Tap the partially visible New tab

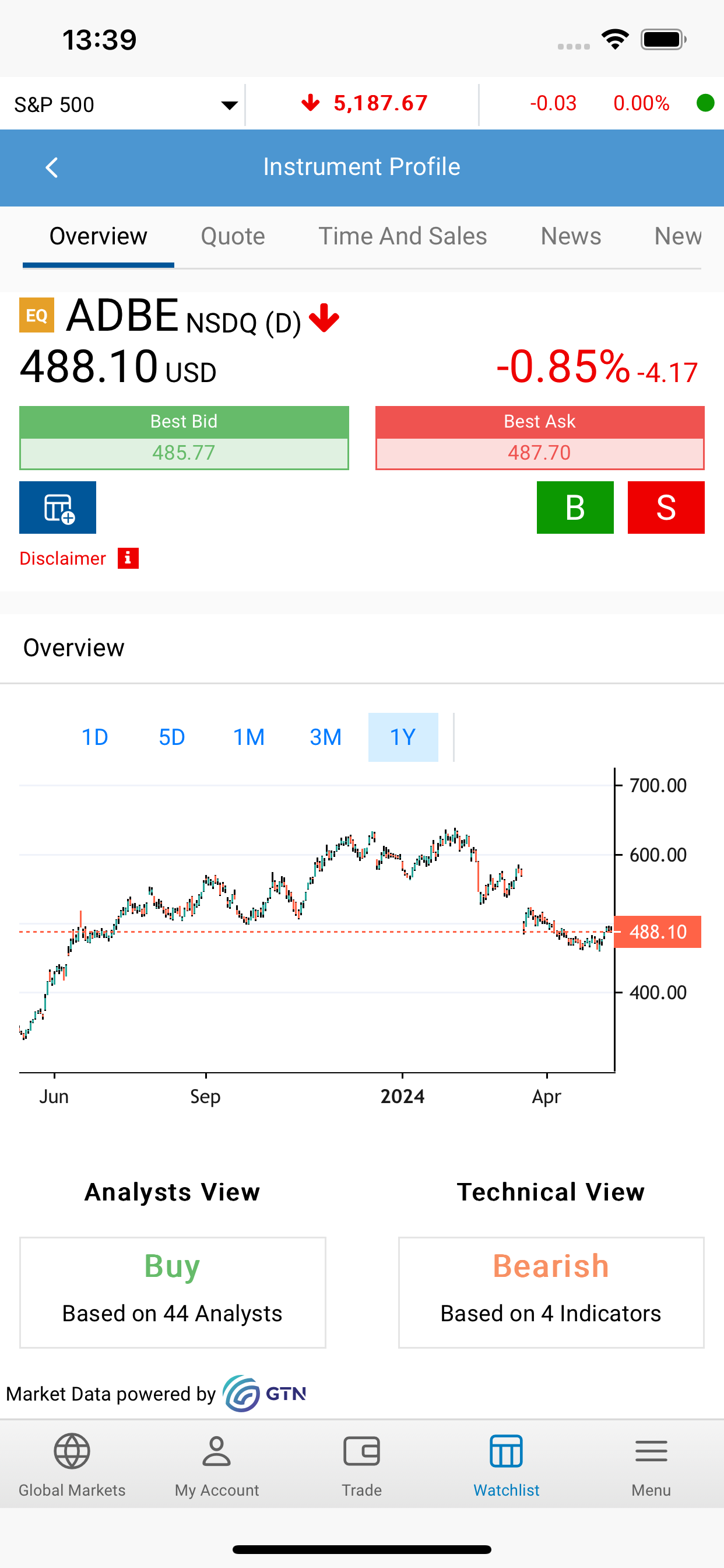click(x=678, y=237)
